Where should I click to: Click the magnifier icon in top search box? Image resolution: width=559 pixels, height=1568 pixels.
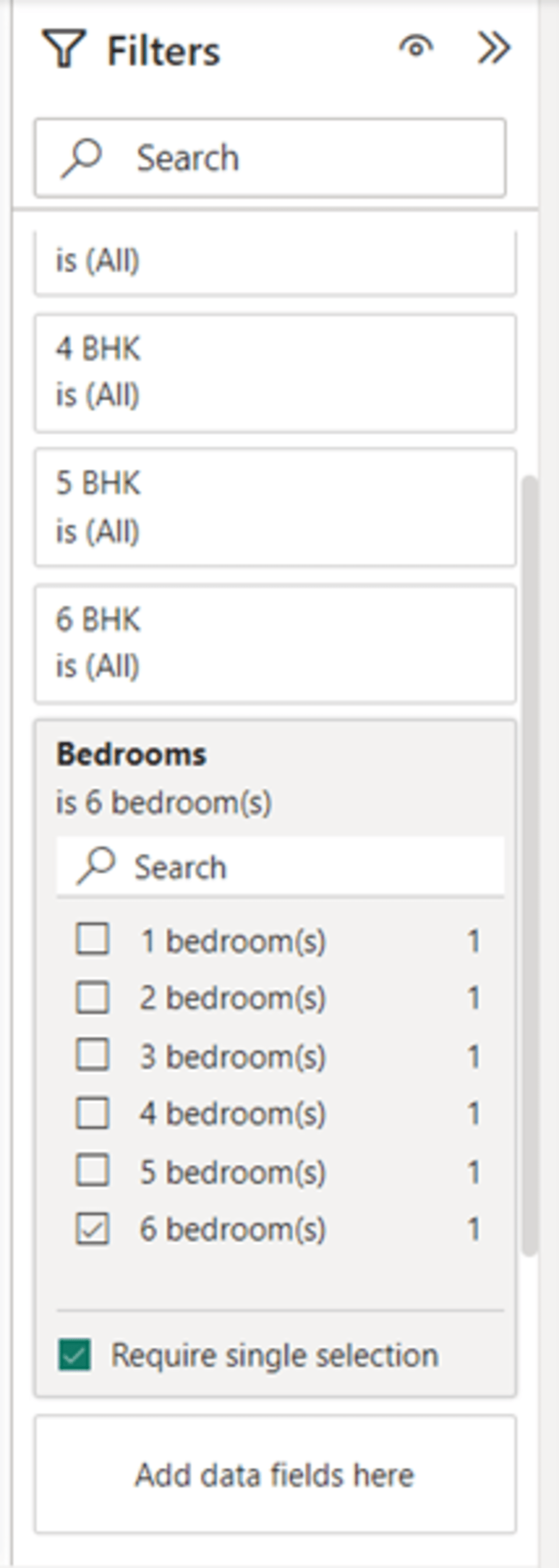(81, 158)
